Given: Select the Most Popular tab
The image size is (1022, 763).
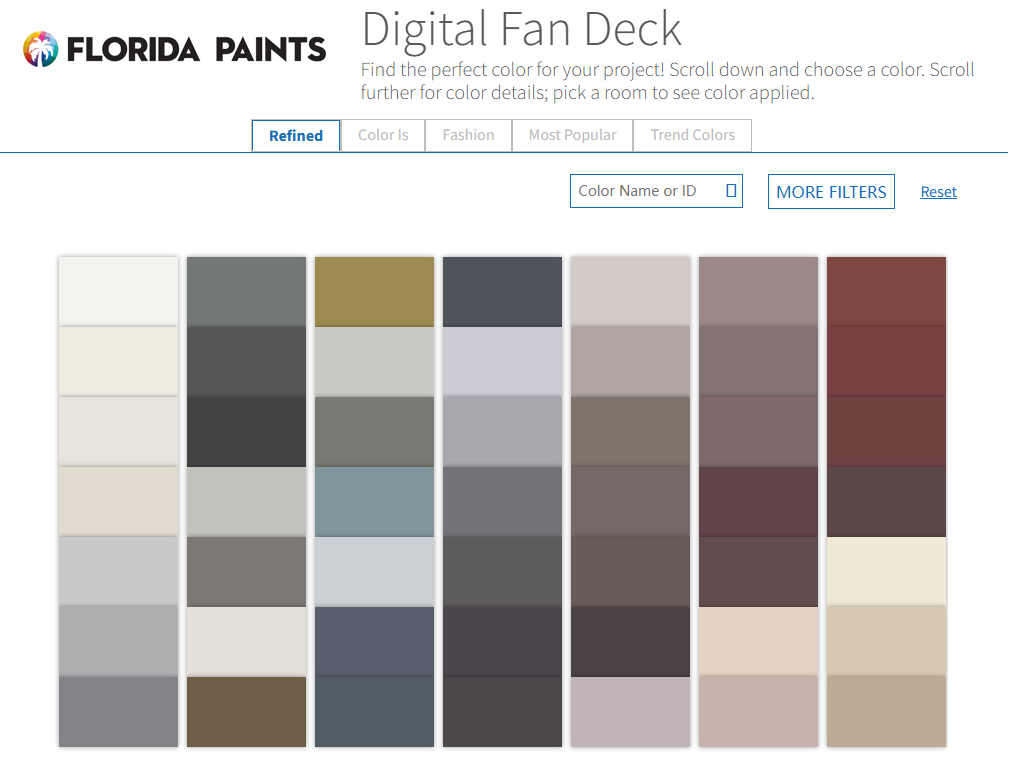Looking at the screenshot, I should [572, 135].
